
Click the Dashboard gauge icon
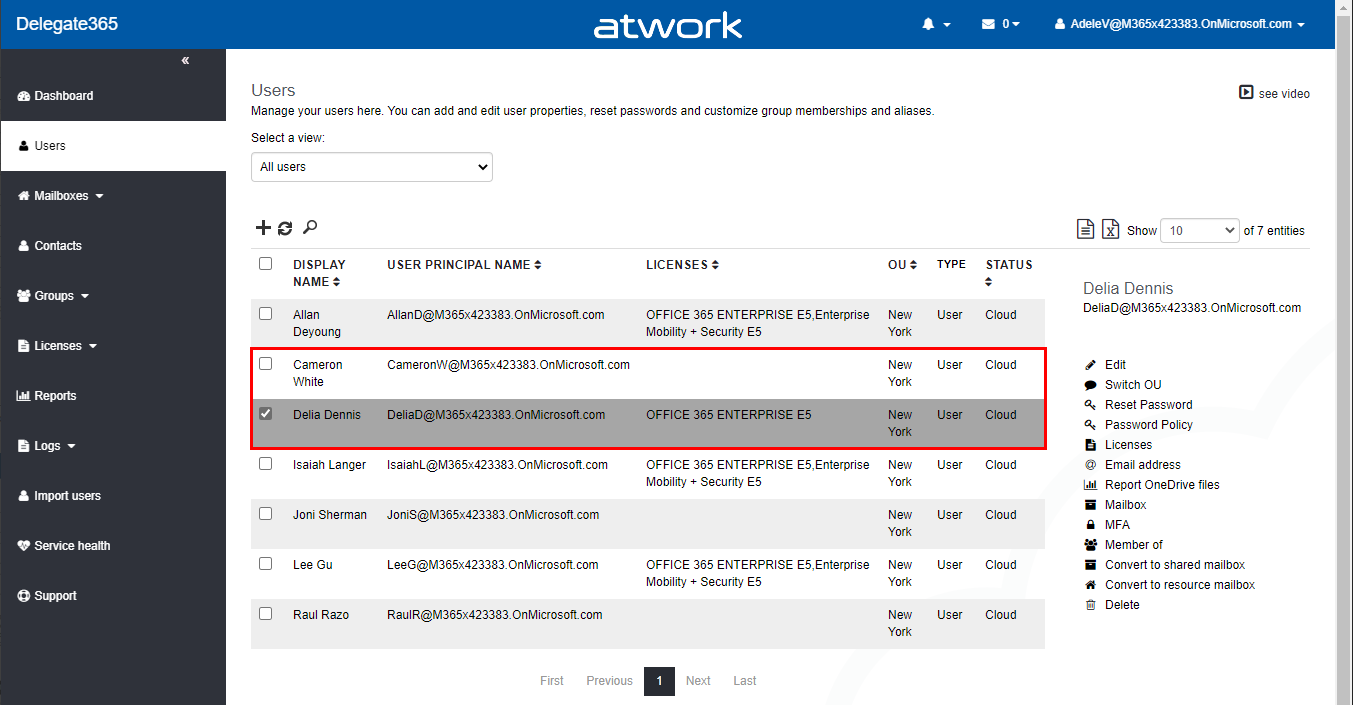coord(24,96)
